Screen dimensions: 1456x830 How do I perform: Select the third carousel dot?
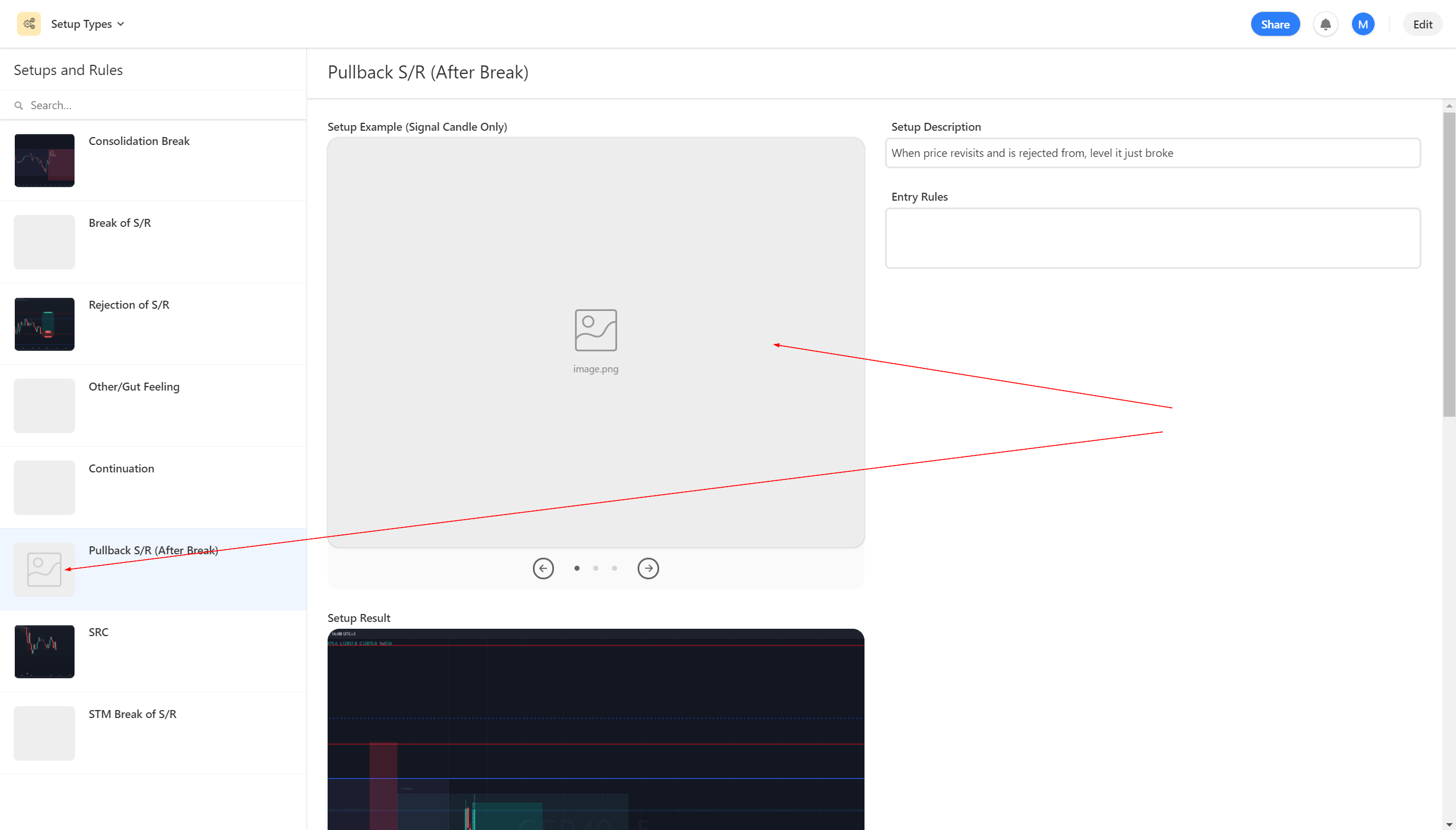click(x=614, y=568)
